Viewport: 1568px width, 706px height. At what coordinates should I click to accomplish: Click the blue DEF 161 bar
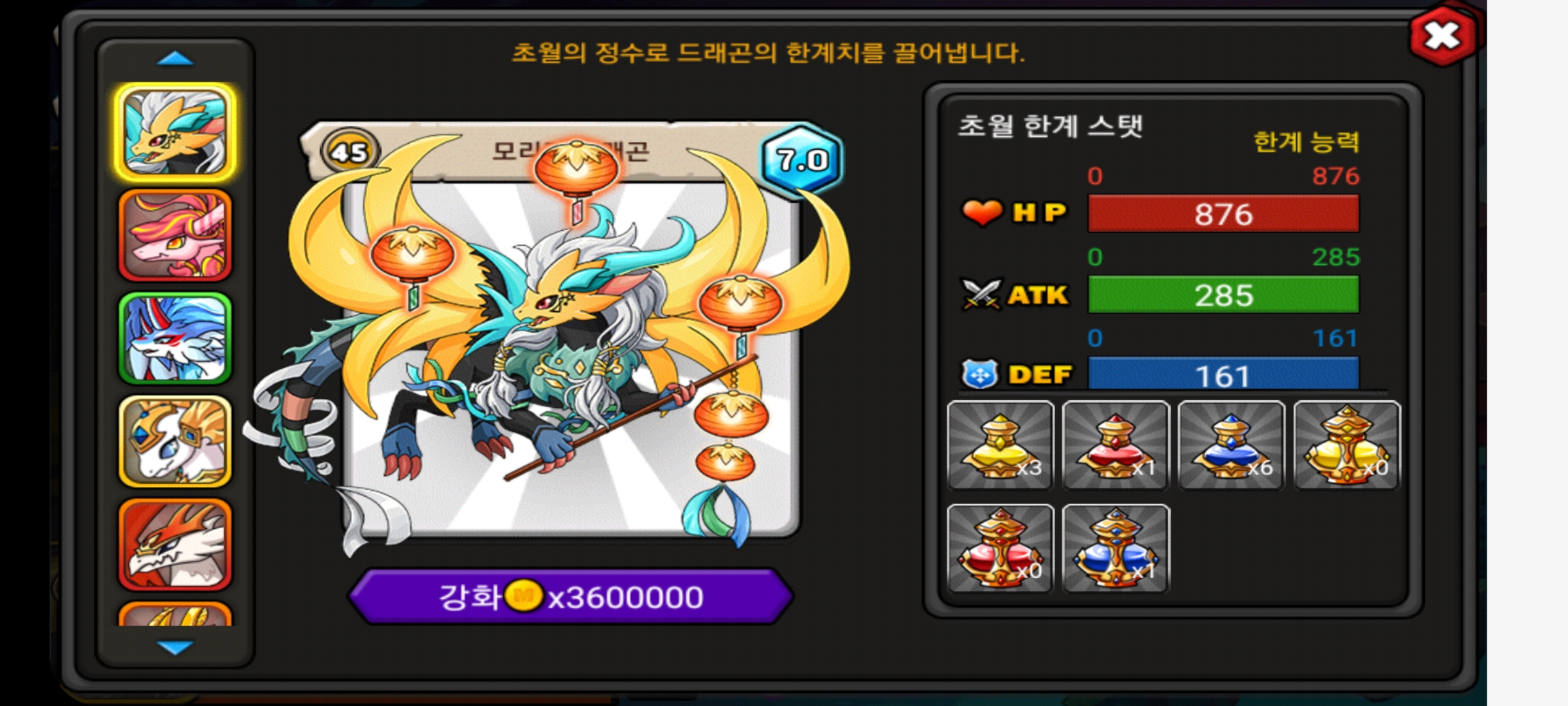(x=1223, y=374)
